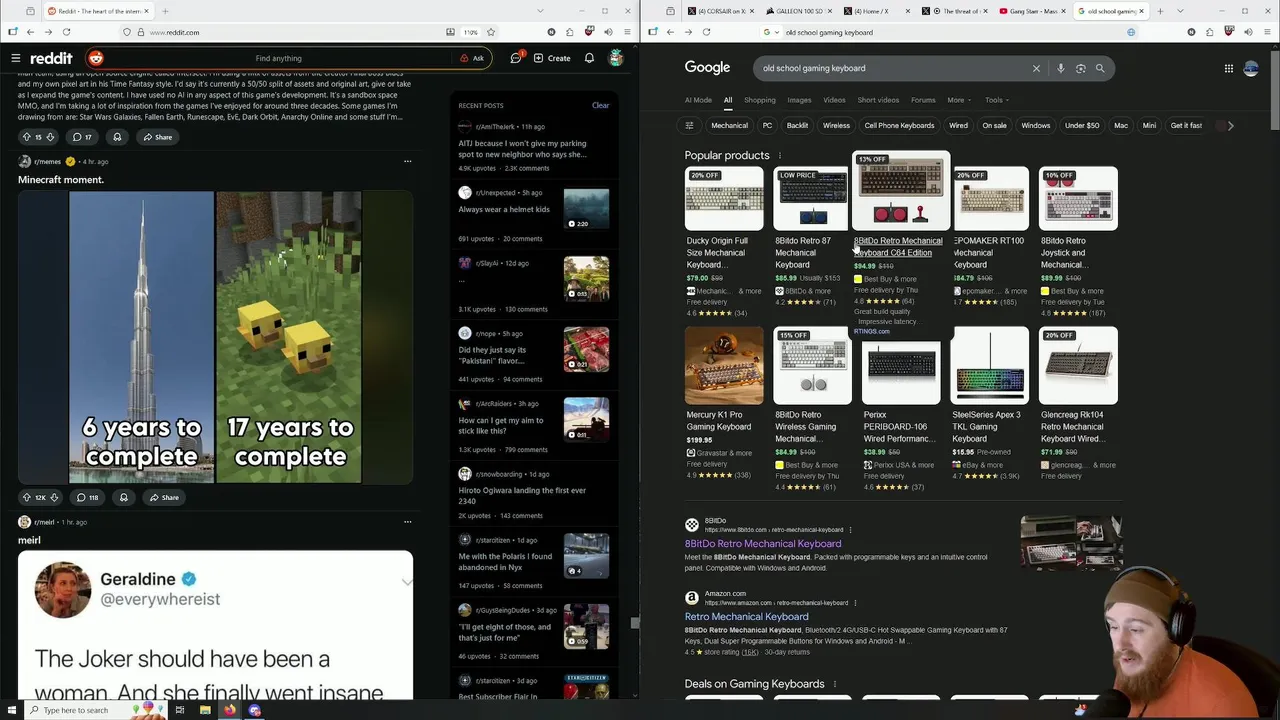Upvote the Minecraft moment post
Image resolution: width=1280 pixels, height=720 pixels.
27,497
